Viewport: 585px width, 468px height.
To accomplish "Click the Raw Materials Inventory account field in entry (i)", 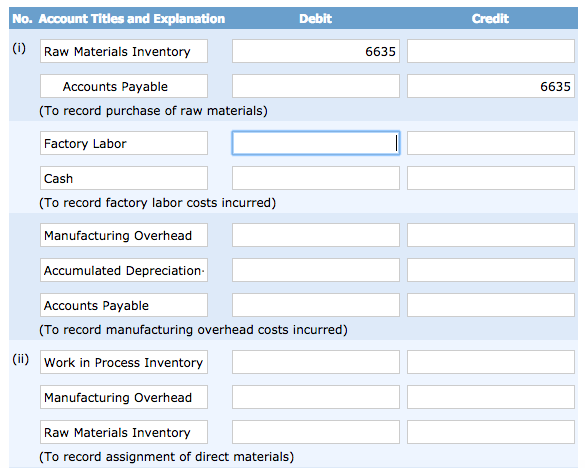I will (x=124, y=51).
